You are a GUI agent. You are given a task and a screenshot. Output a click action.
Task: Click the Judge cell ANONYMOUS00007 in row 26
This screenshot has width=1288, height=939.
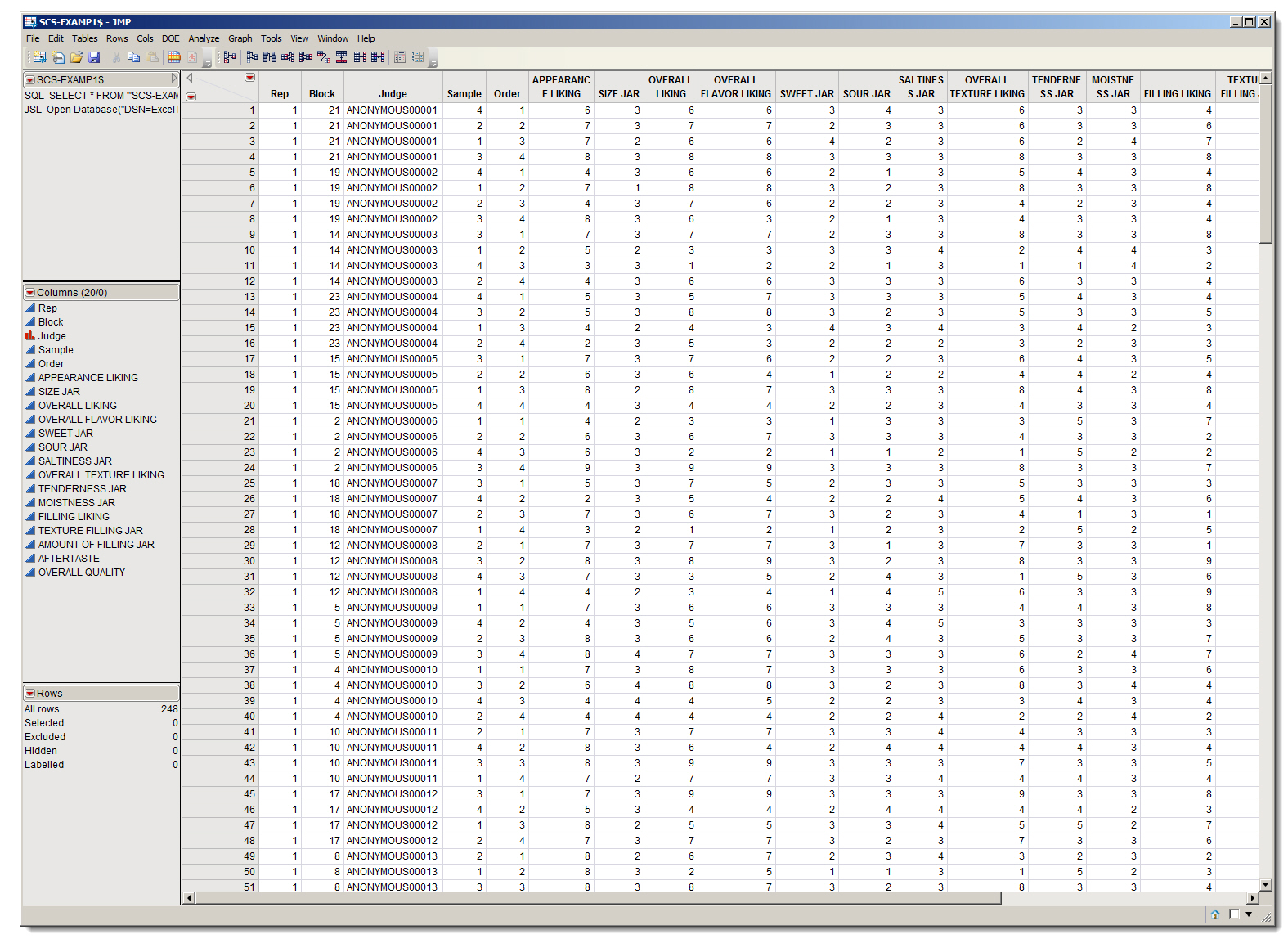click(x=392, y=498)
